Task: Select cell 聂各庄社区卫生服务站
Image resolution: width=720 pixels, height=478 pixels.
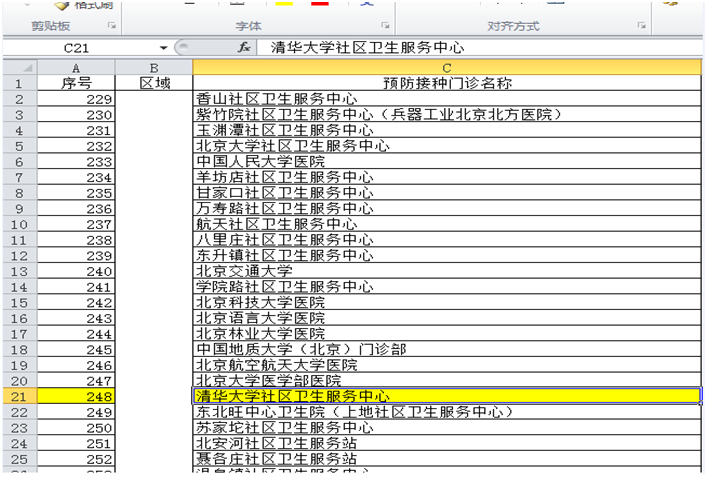Action: (x=447, y=459)
